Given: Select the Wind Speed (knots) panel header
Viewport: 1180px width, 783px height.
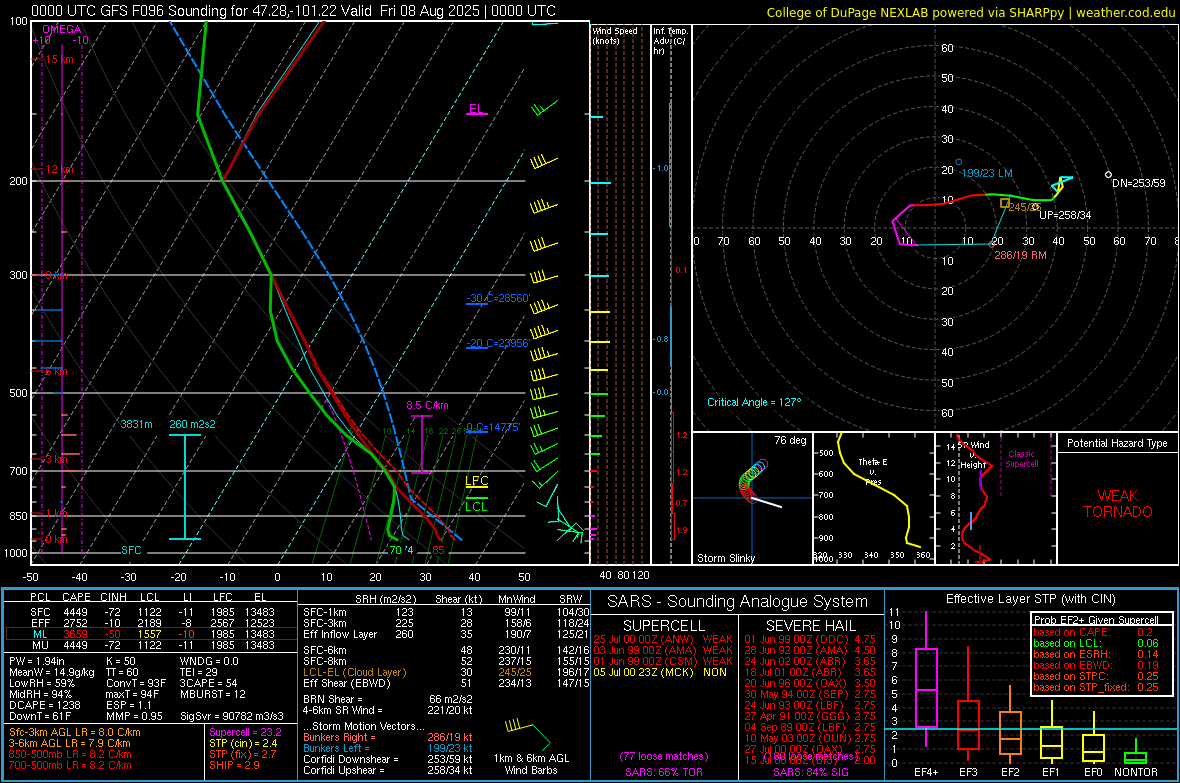Looking at the screenshot, I should pyautogui.click(x=615, y=35).
